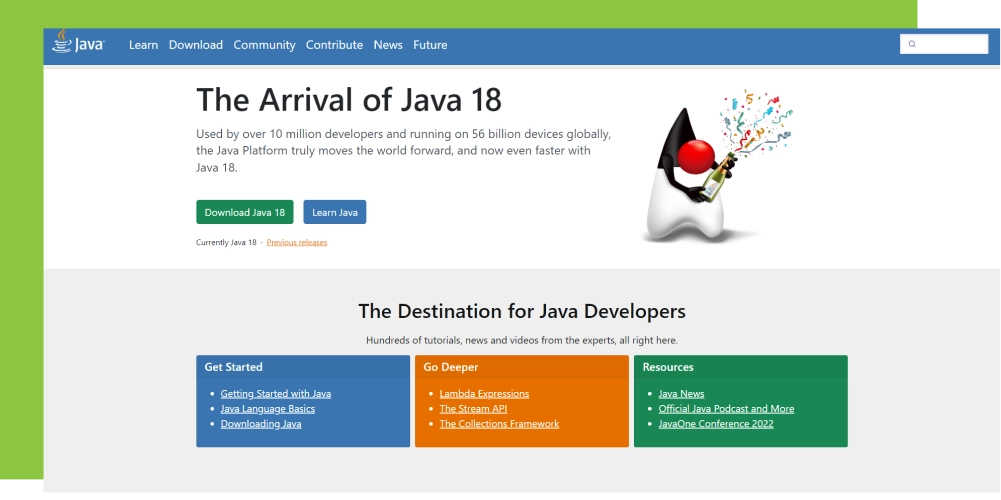Screen dimensions: 1001x500
Task: Click the Resources card header
Action: click(x=741, y=367)
